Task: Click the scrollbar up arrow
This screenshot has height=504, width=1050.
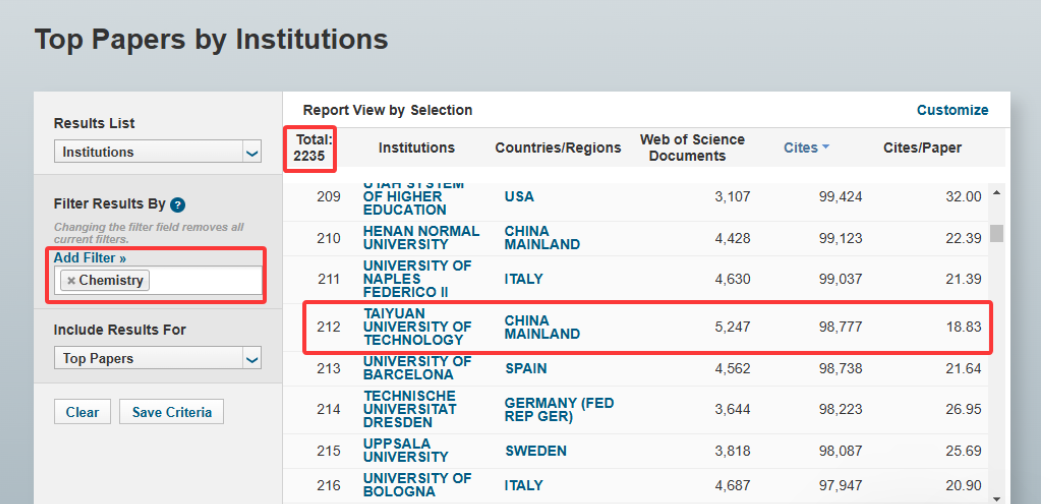Action: [x=996, y=193]
